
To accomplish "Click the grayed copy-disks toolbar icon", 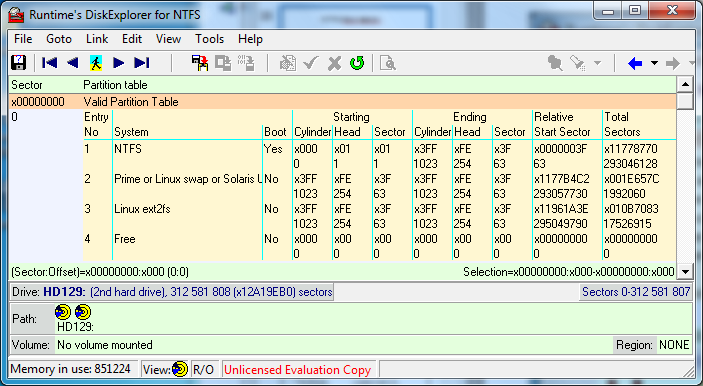I will point(223,63).
